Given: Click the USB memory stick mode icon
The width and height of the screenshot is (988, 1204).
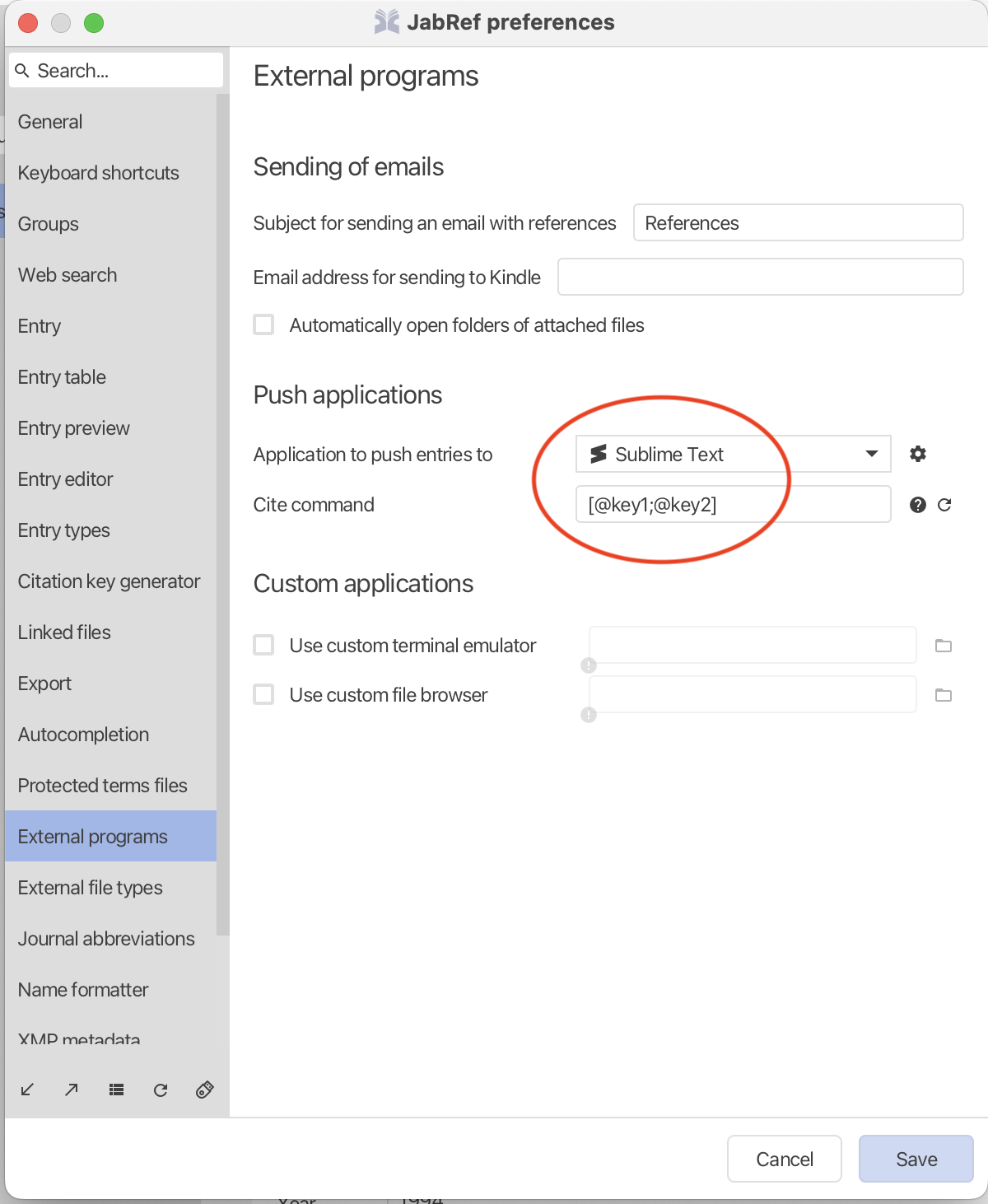Looking at the screenshot, I should coord(205,1090).
